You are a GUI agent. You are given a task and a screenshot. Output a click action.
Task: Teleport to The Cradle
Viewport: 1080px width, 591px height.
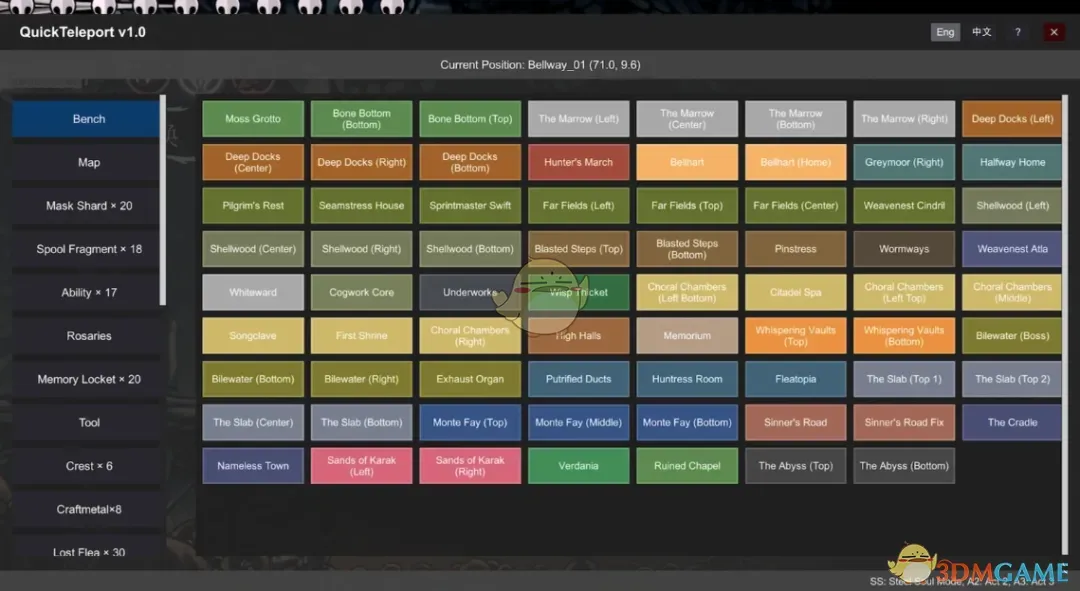(1012, 422)
